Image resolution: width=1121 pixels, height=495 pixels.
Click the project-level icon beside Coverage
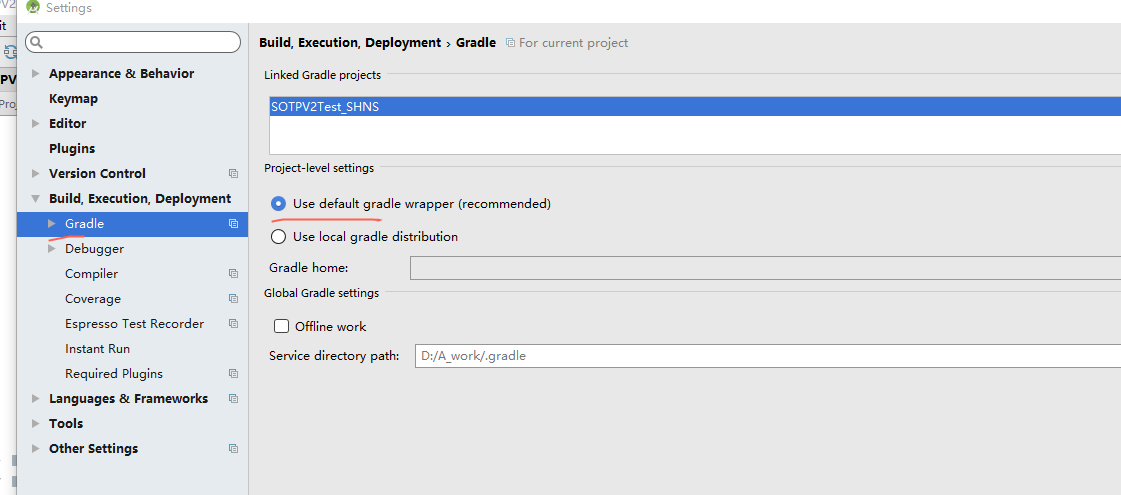(x=233, y=299)
